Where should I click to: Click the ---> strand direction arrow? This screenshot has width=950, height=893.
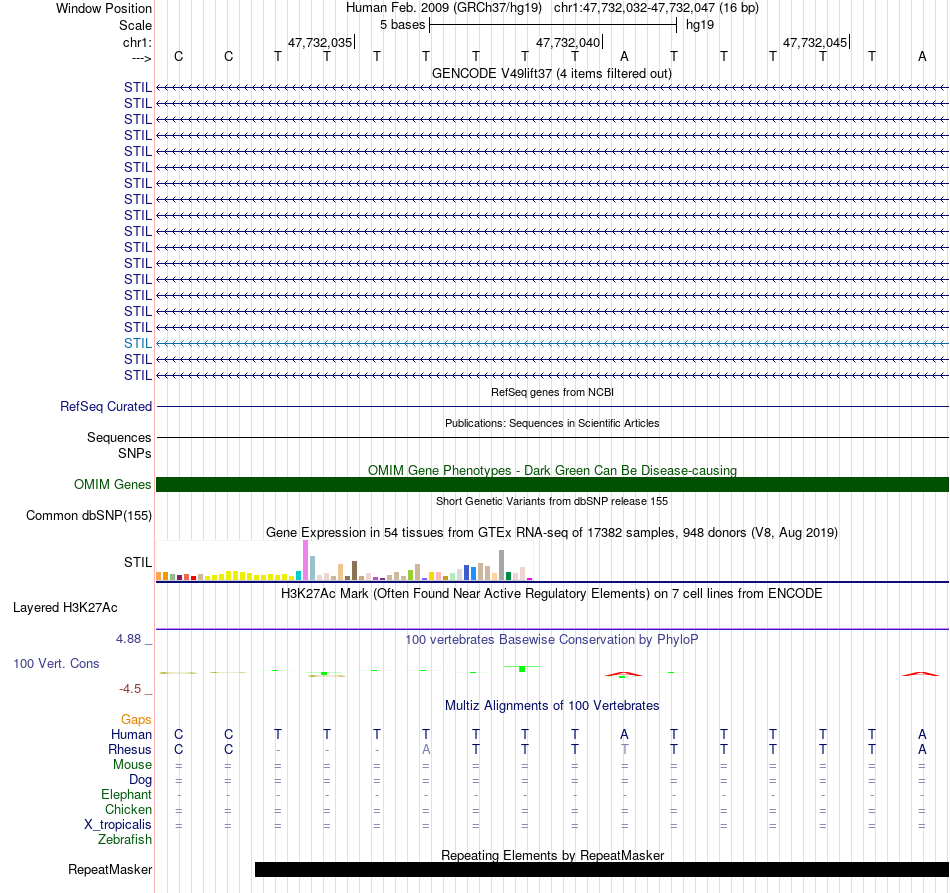coord(141,58)
